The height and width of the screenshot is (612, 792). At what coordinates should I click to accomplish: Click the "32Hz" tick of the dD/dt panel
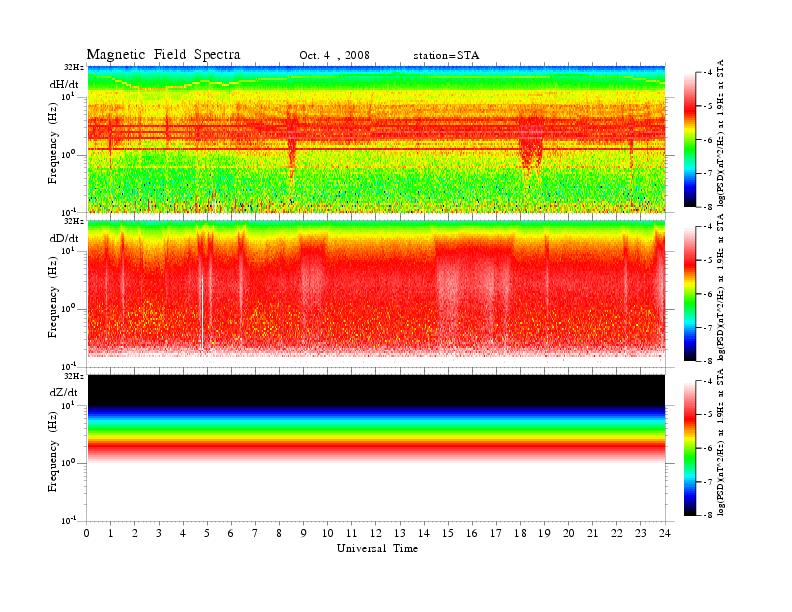pos(74,221)
